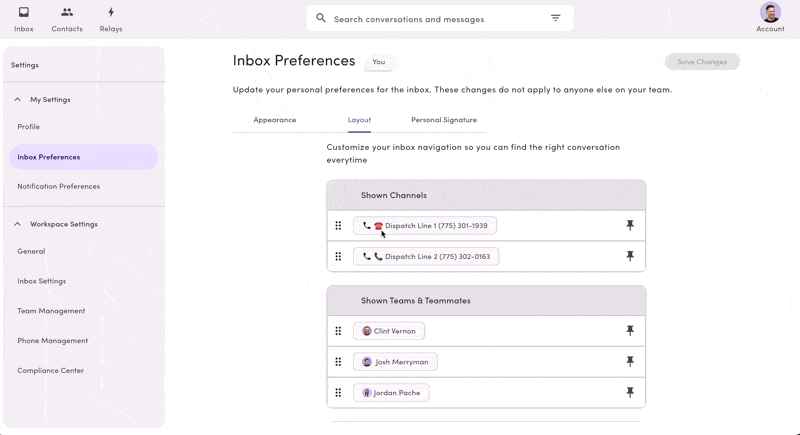The width and height of the screenshot is (800, 435).
Task: Open Team Management
Action: tap(51, 311)
